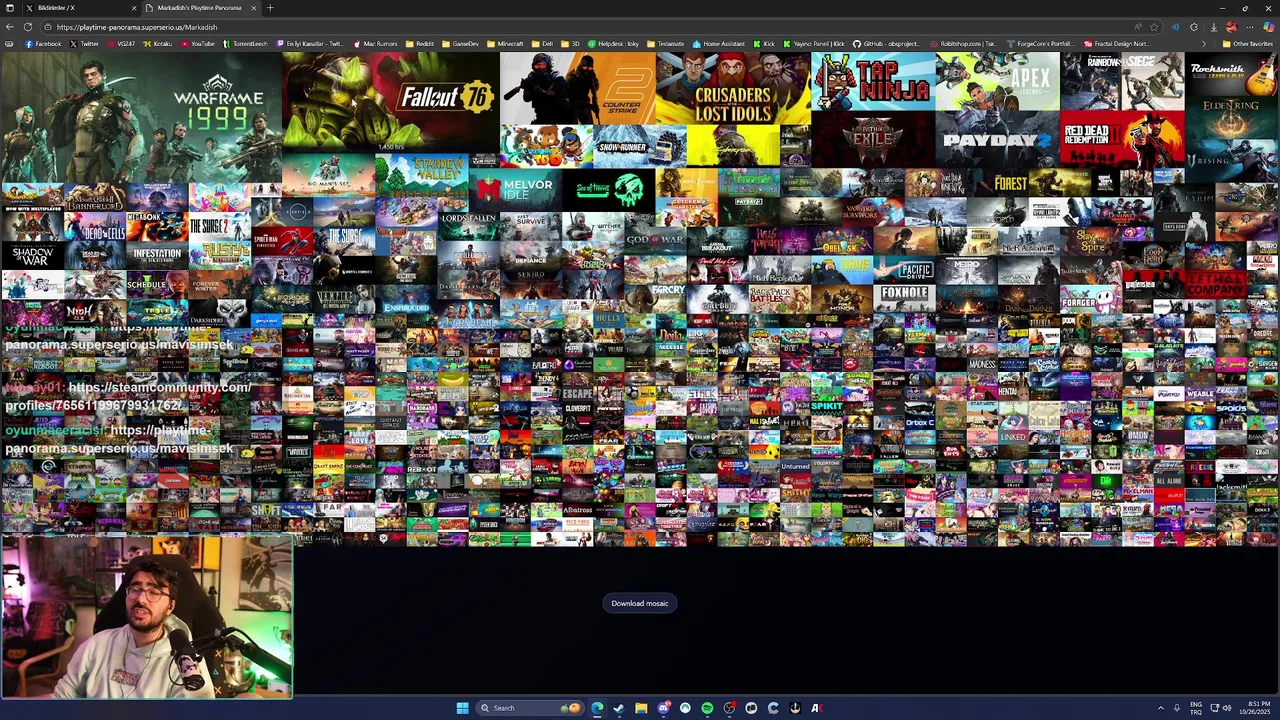Select Crusaders of the Lost Idols tile
Viewport: 1280px width, 720px height.
tap(733, 89)
